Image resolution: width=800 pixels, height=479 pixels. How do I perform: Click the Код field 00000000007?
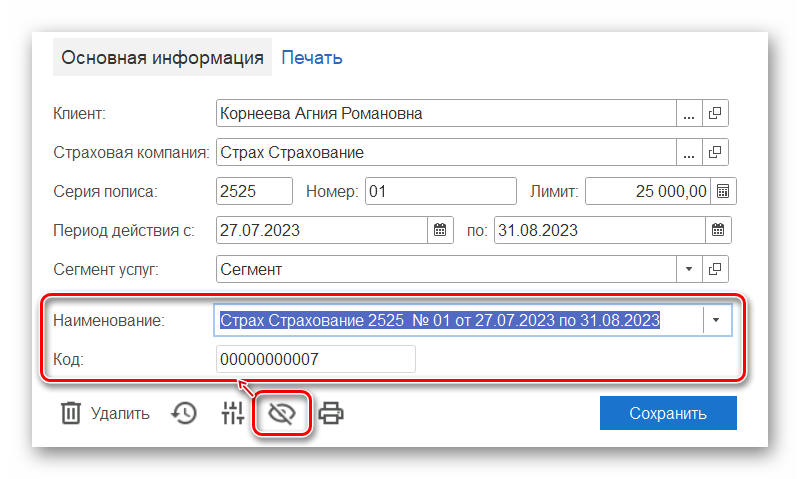(x=316, y=359)
